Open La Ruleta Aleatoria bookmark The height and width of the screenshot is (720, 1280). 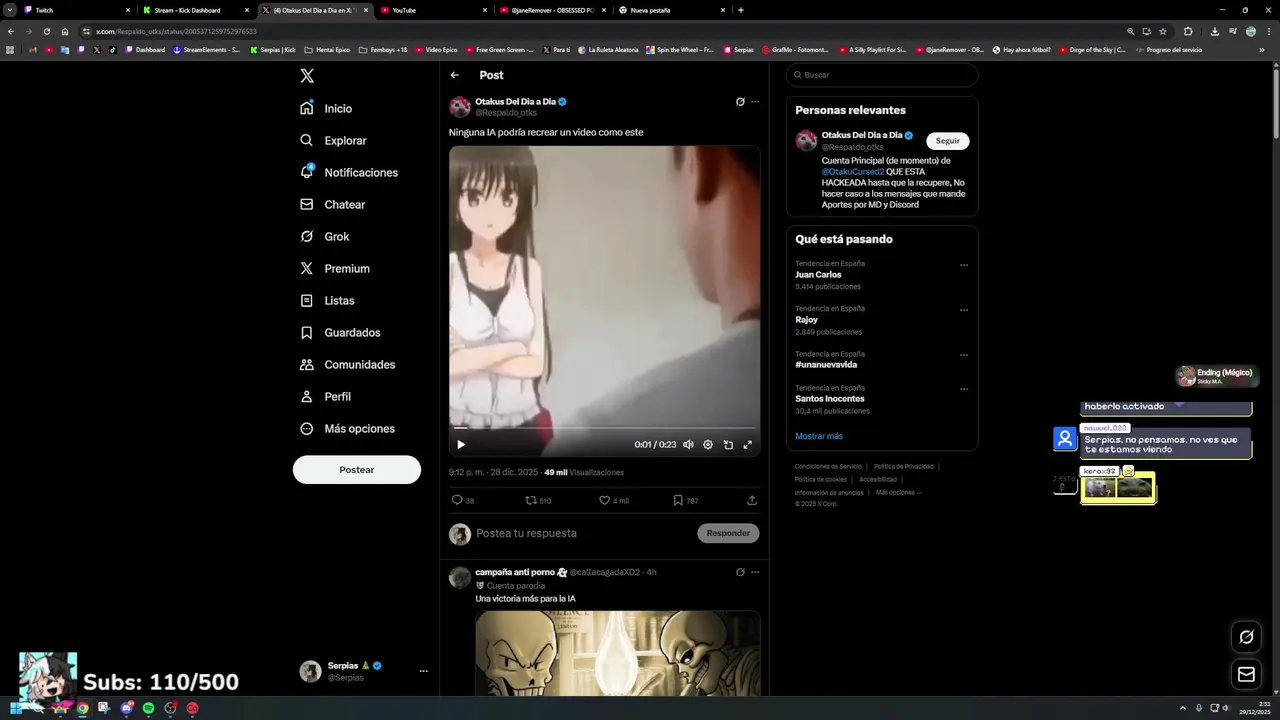607,49
